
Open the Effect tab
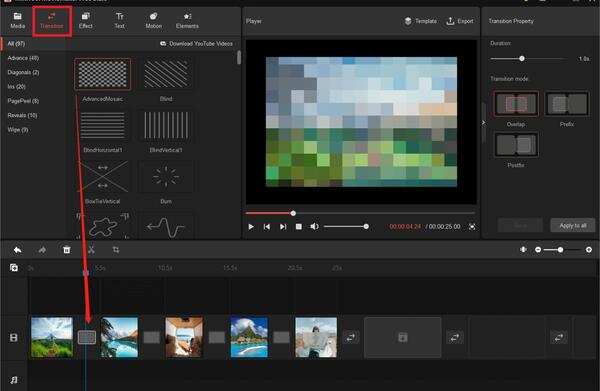click(85, 21)
